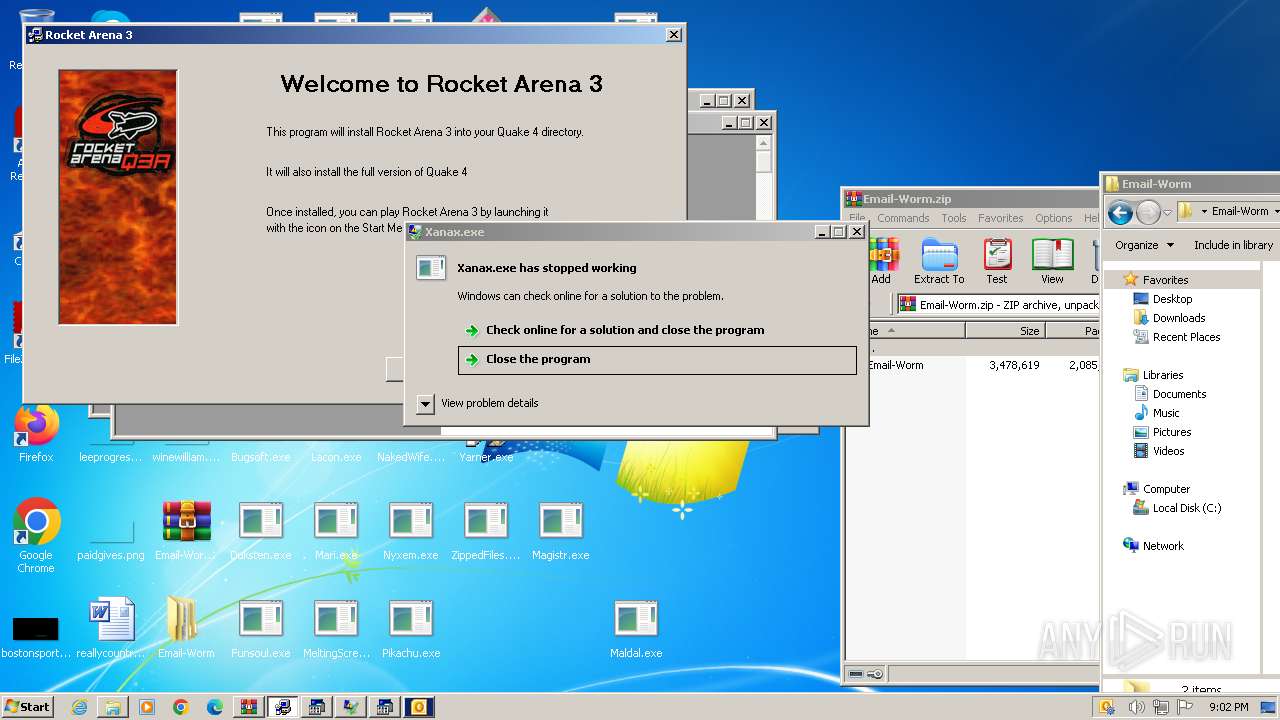Click the Test icon in WinRAR
This screenshot has height=720, width=1280.
tap(997, 262)
